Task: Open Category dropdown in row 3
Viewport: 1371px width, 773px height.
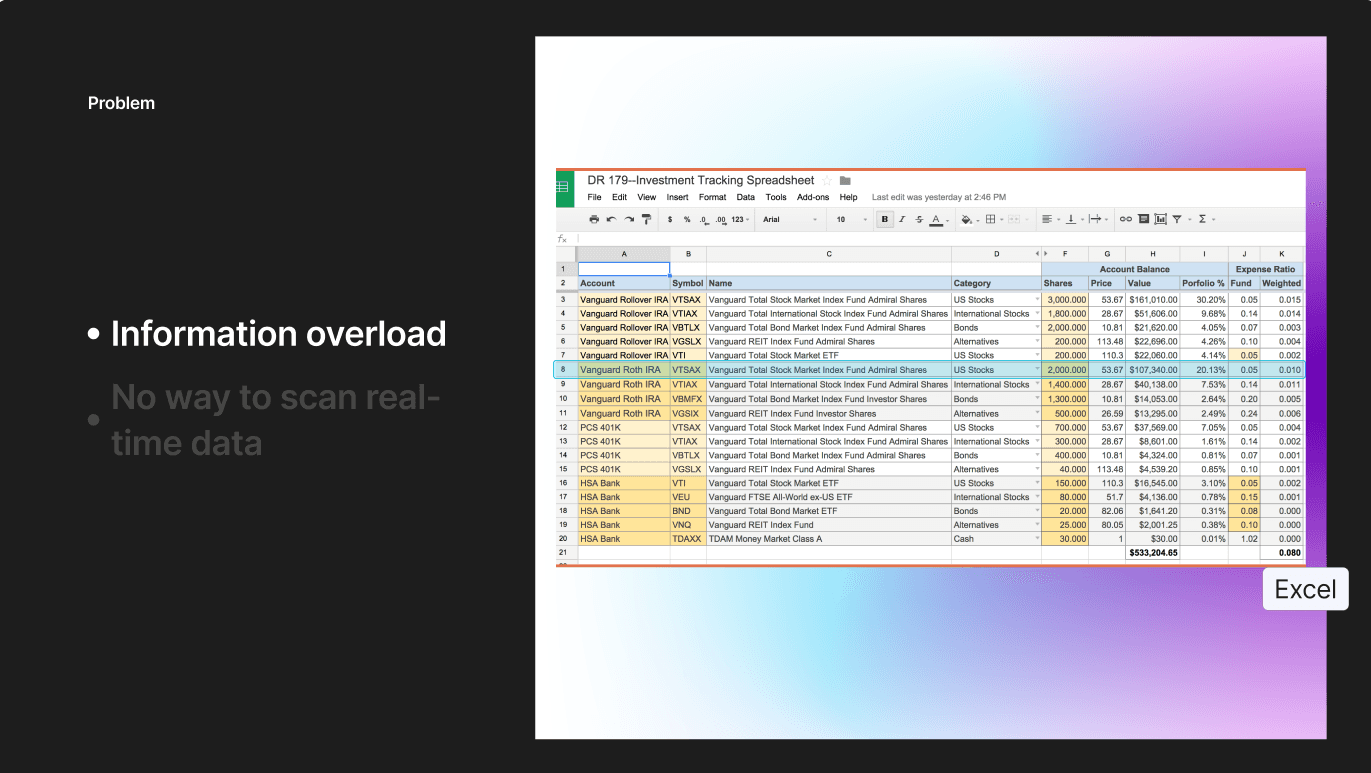Action: click(1036, 300)
